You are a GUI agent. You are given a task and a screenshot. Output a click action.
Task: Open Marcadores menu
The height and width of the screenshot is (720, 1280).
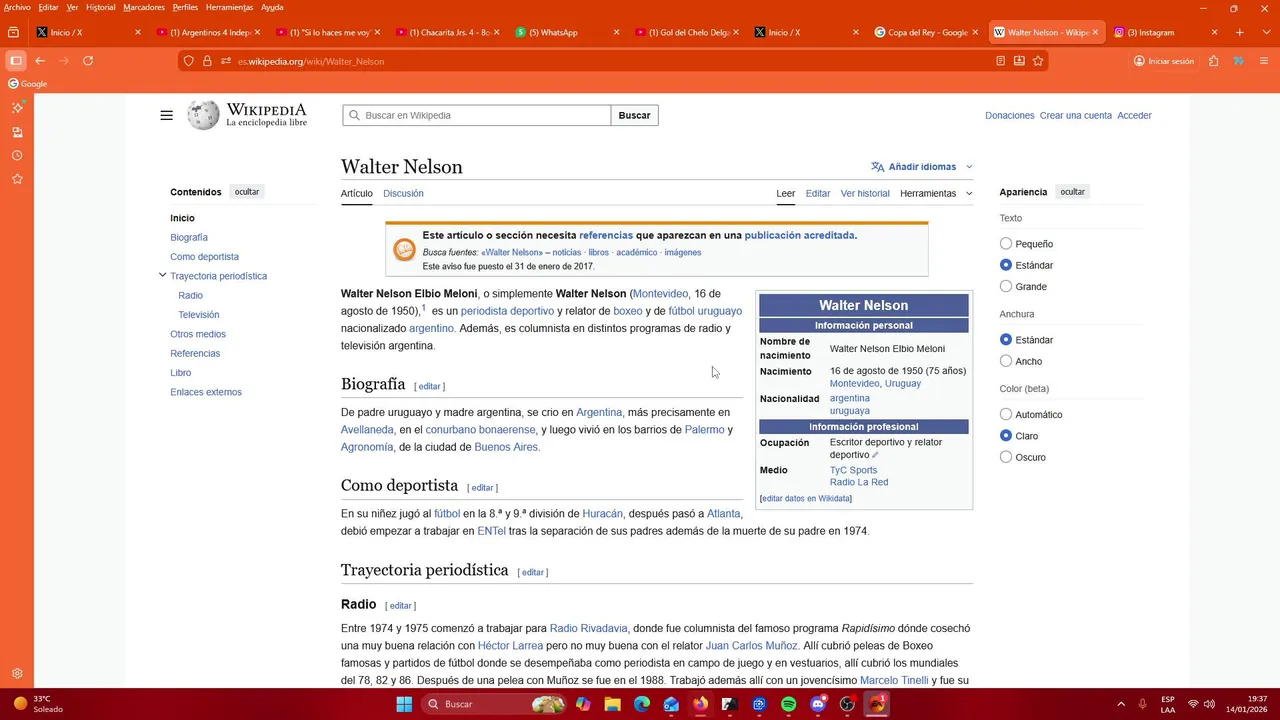point(144,7)
